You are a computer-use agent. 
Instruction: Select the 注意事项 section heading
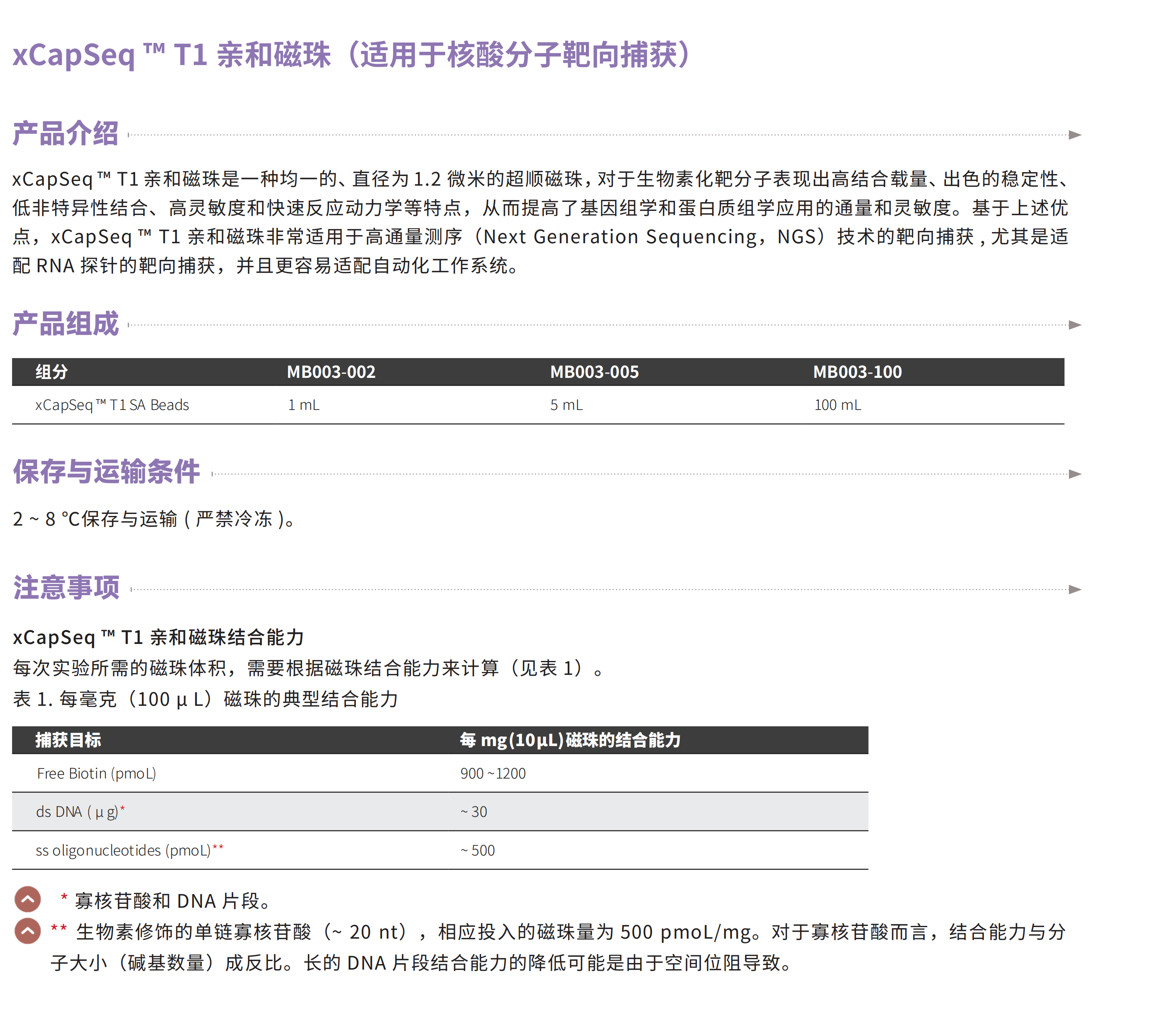click(67, 587)
